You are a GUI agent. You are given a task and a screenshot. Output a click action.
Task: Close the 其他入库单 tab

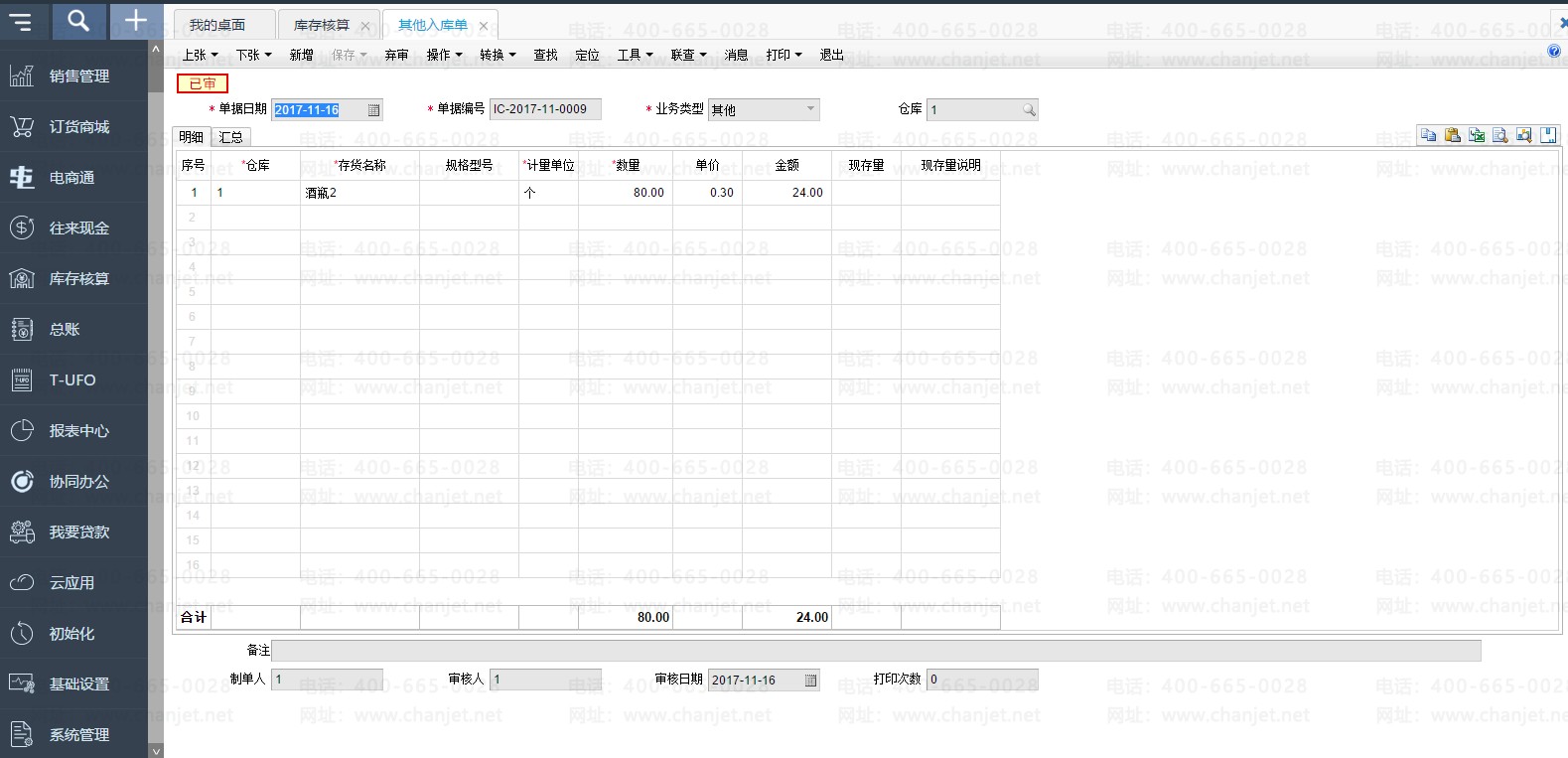(x=484, y=26)
